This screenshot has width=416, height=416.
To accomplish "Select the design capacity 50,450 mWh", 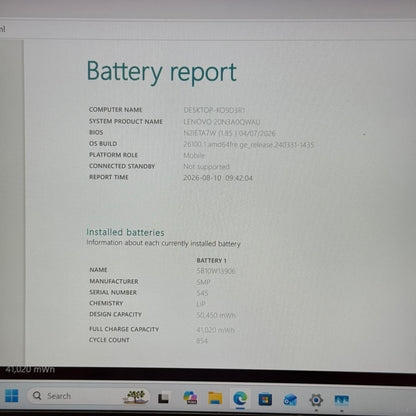I will pos(216,315).
